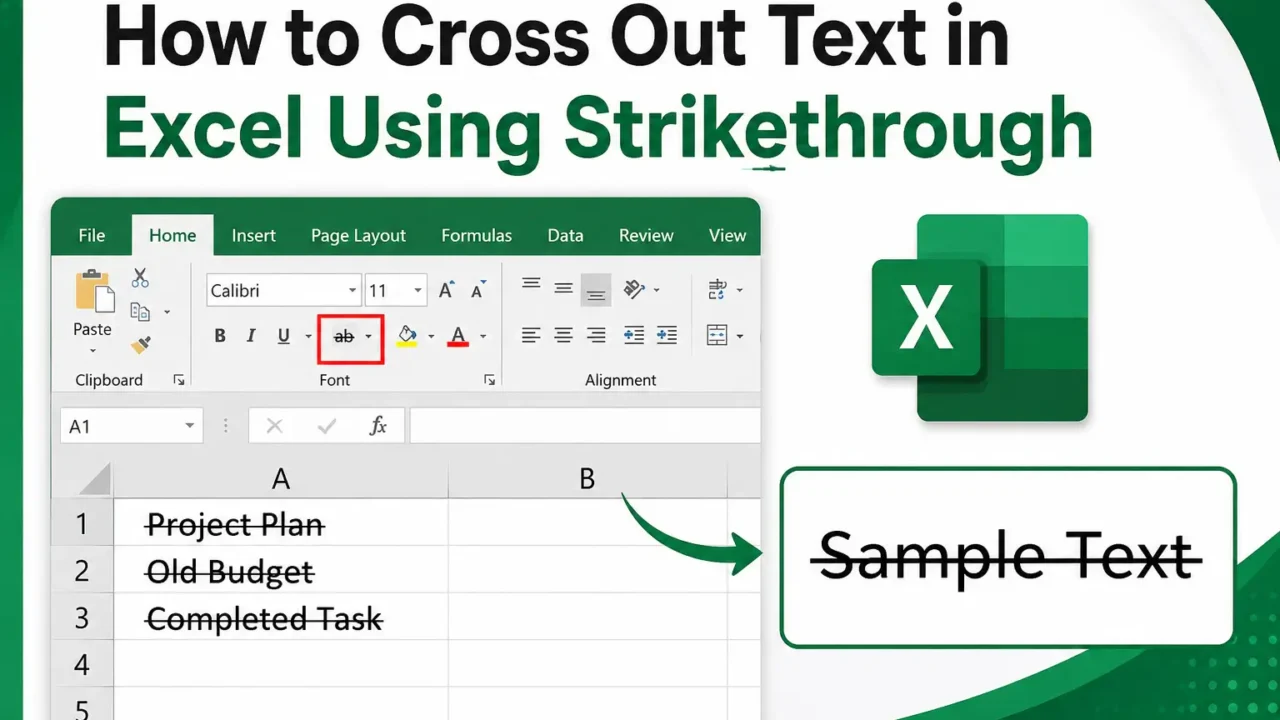1280x720 pixels.
Task: Click the Copy icon
Action: [x=140, y=311]
